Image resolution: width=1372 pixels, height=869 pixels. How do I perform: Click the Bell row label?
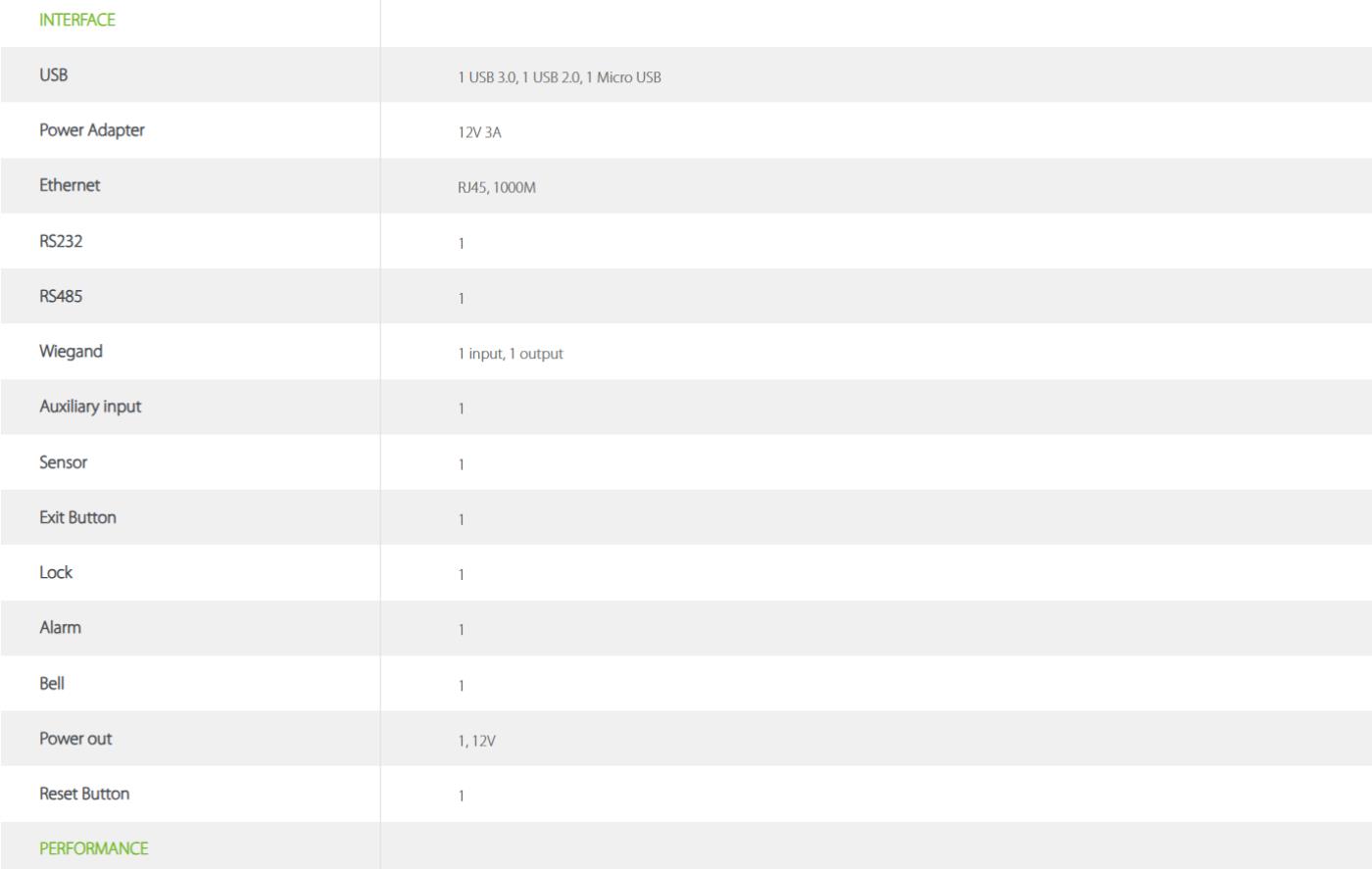point(52,683)
